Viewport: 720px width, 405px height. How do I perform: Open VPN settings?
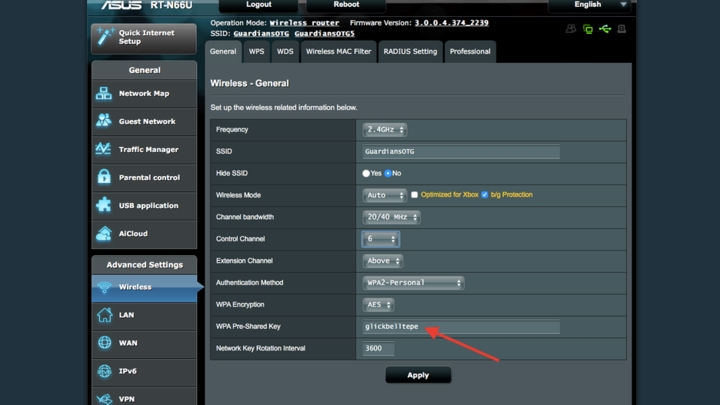point(144,398)
